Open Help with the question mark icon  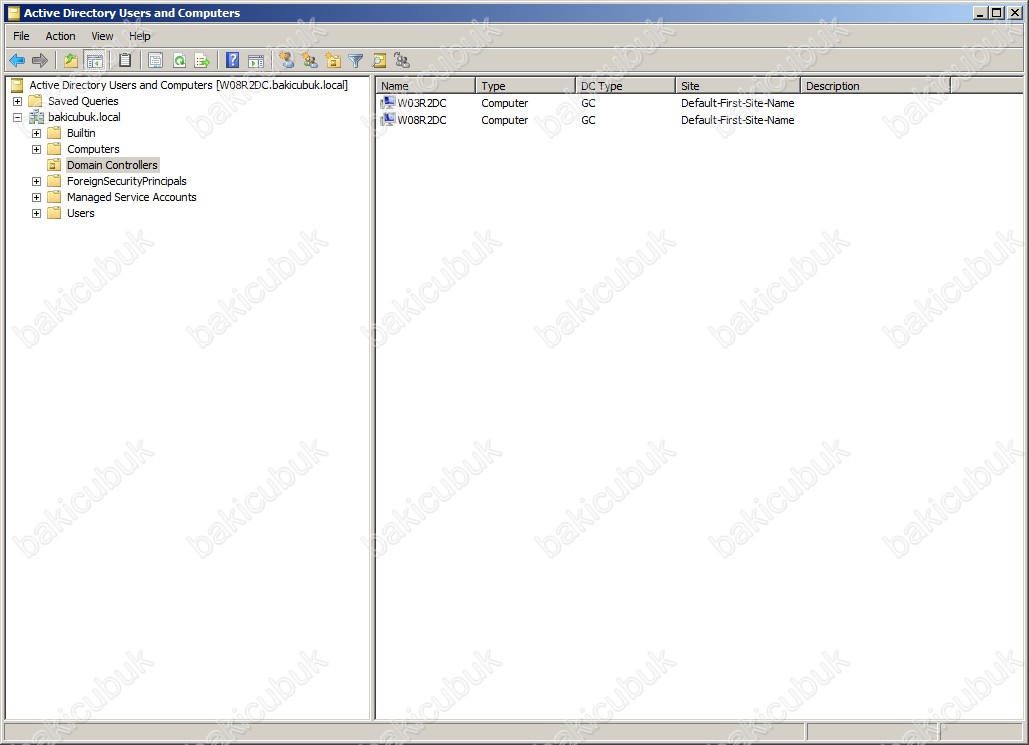(x=232, y=60)
